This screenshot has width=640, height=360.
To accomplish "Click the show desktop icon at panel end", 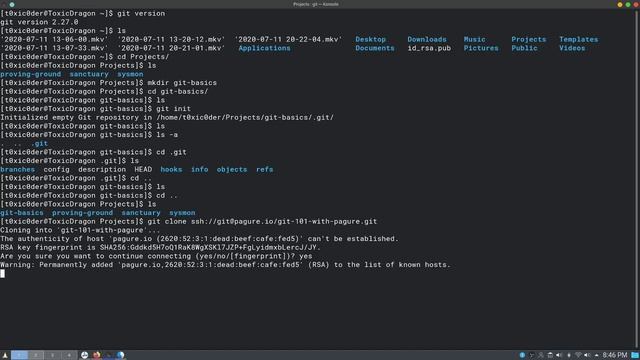I will pyautogui.click(x=635, y=355).
